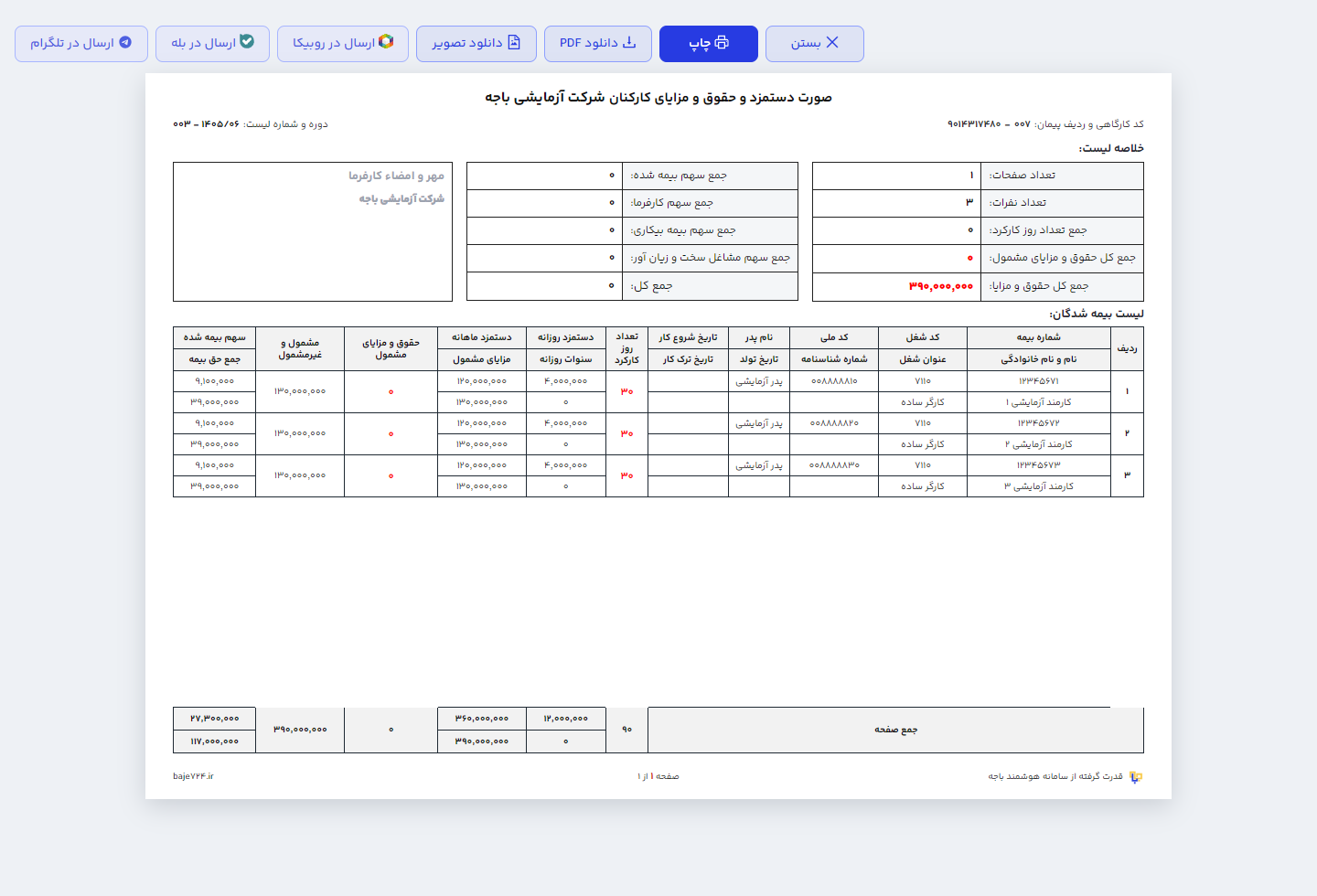Click the "جمع صفحه" page total label
The width and height of the screenshot is (1317, 896).
[x=896, y=730]
